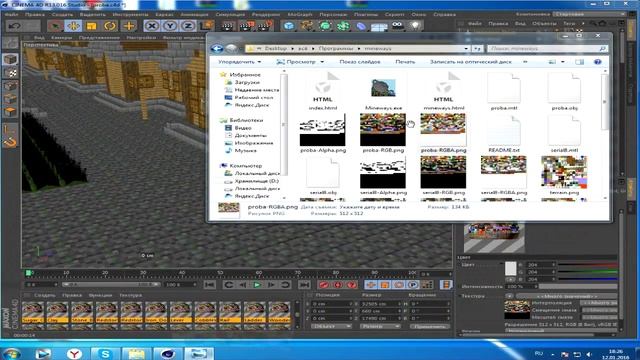This screenshot has height=360, width=640.
Task: Open the Создать menu
Action: point(62,14)
